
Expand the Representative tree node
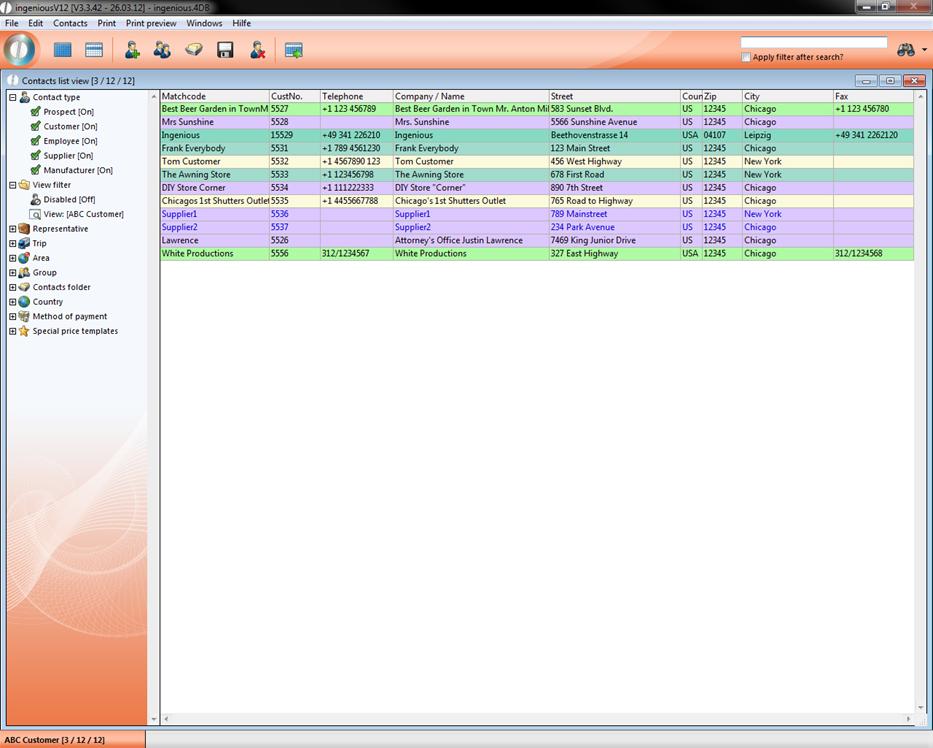(13, 229)
